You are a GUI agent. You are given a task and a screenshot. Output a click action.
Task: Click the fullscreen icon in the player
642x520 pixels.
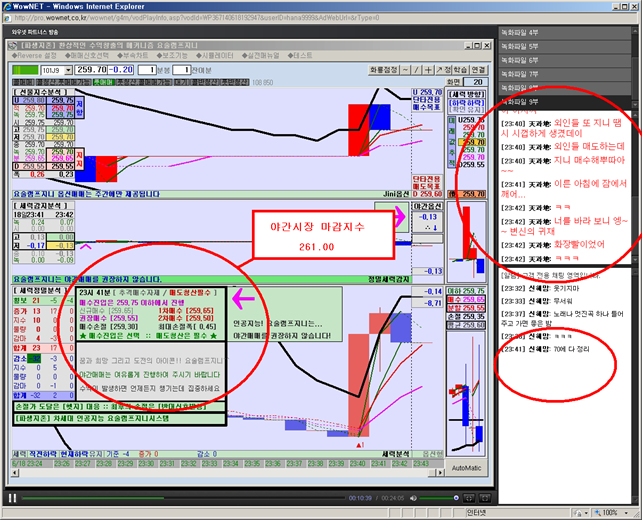coord(485,498)
